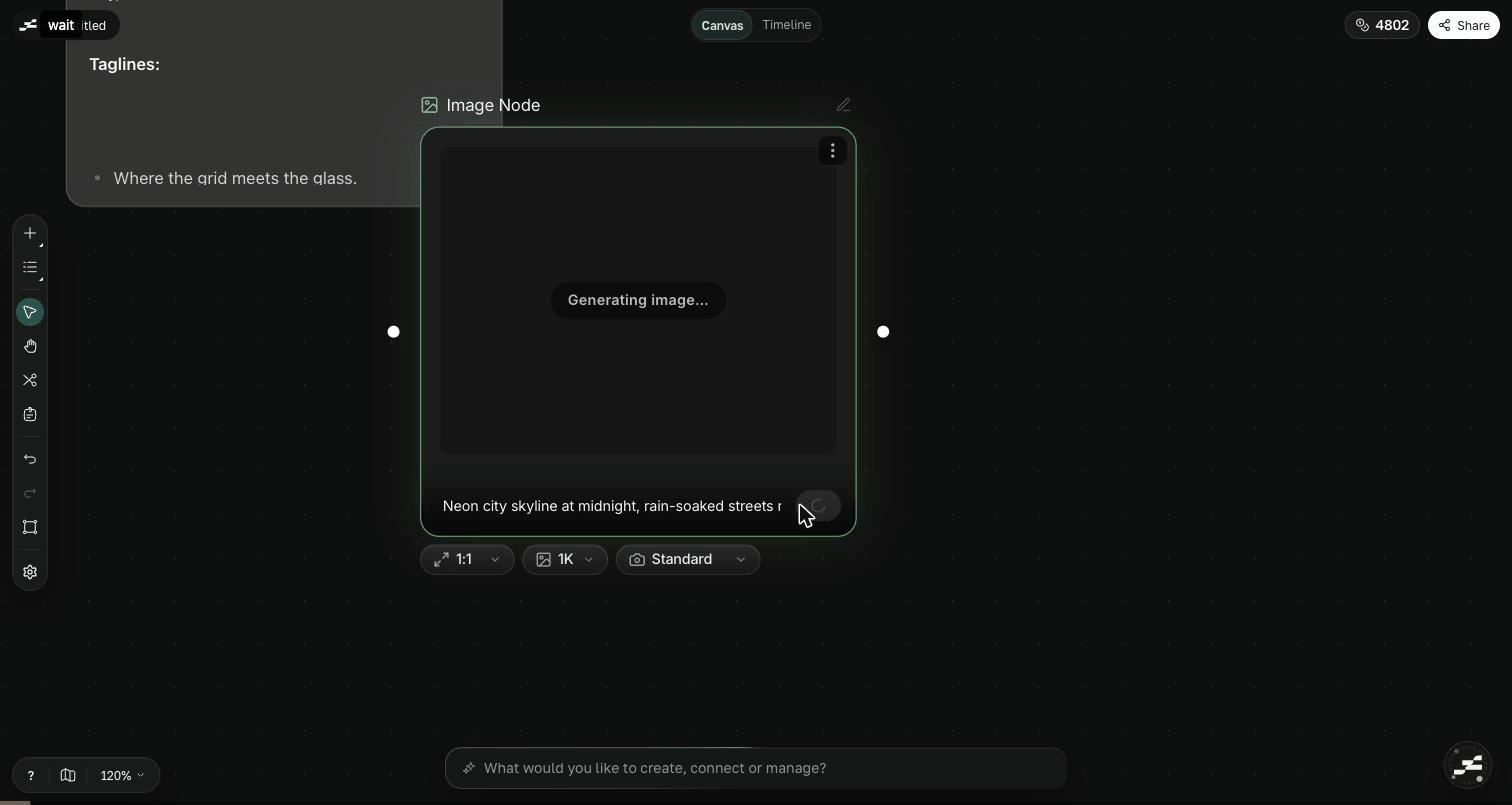Click the right connector dot of Image Node
The width and height of the screenshot is (1512, 805).
click(x=883, y=332)
